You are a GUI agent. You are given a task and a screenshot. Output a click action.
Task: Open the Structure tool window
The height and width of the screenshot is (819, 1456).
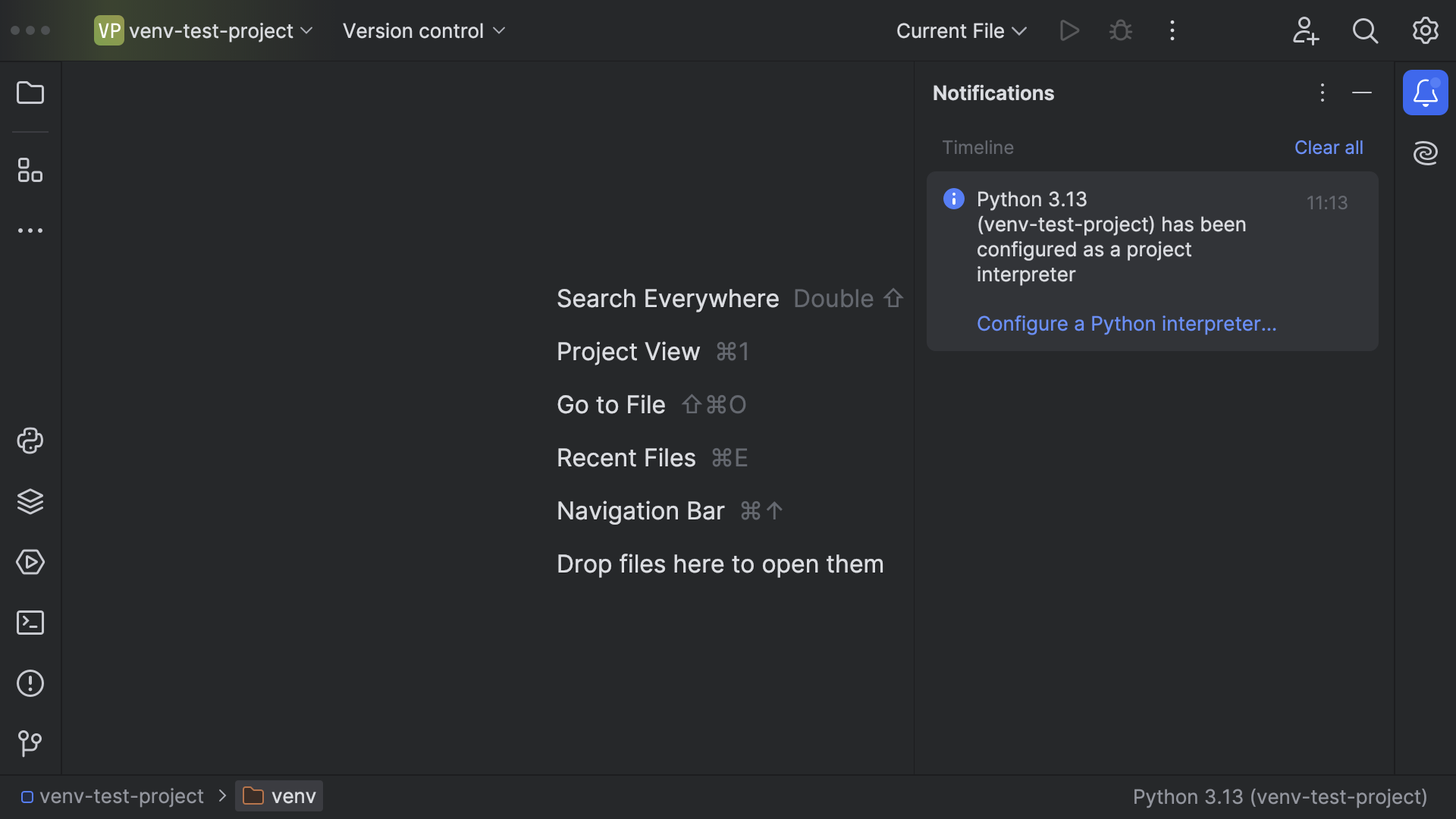point(30,170)
